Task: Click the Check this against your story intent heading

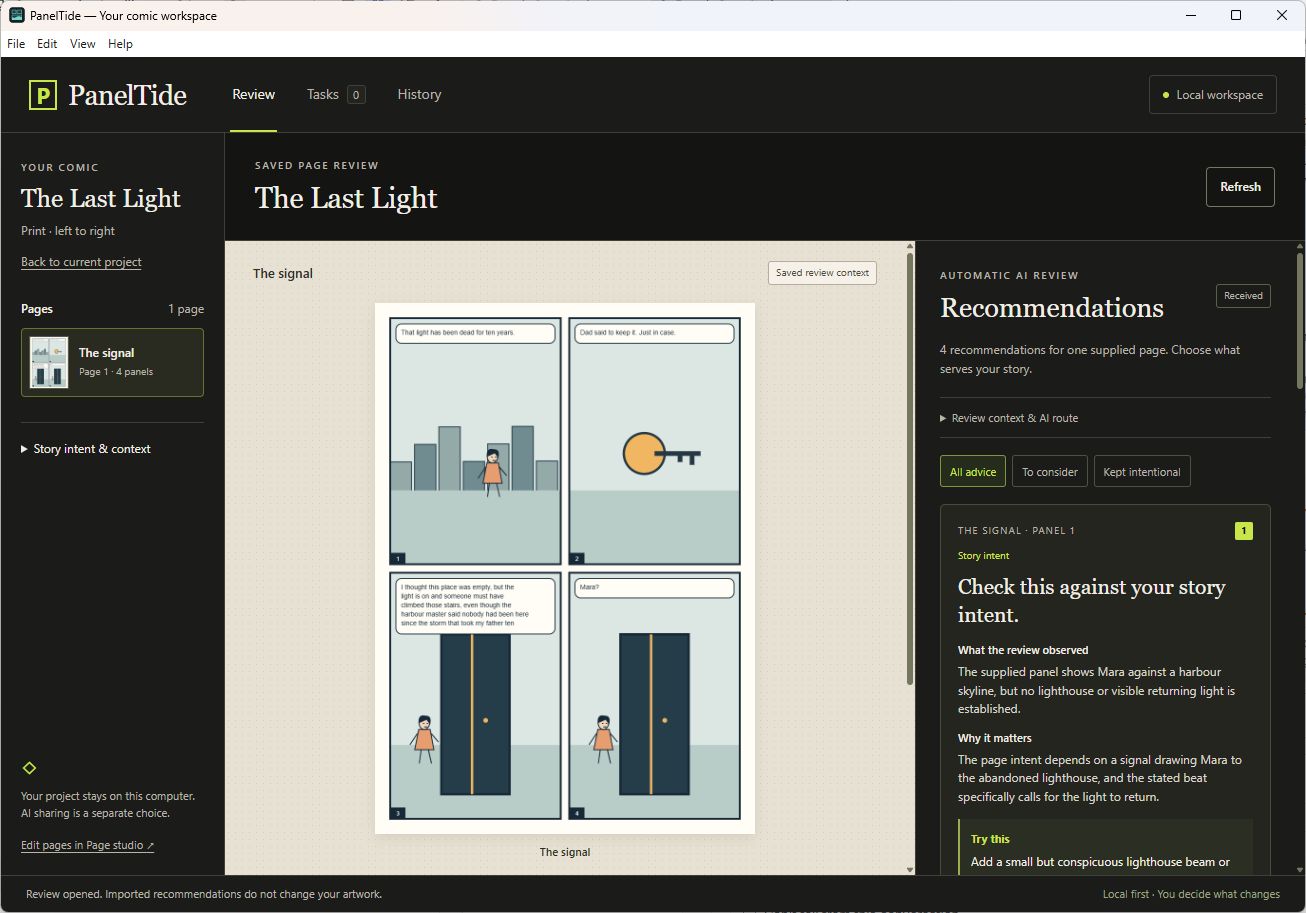Action: pyautogui.click(x=1091, y=600)
